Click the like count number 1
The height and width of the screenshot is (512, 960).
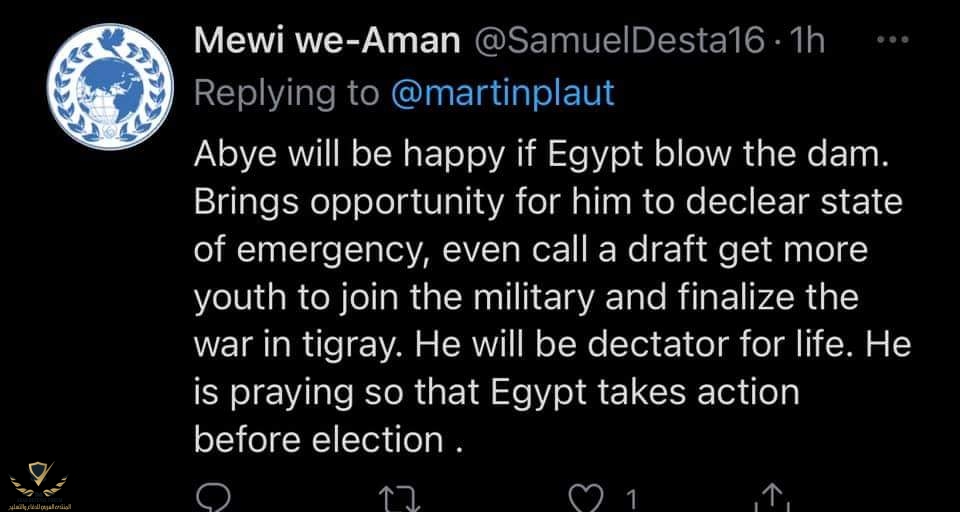coord(629,496)
